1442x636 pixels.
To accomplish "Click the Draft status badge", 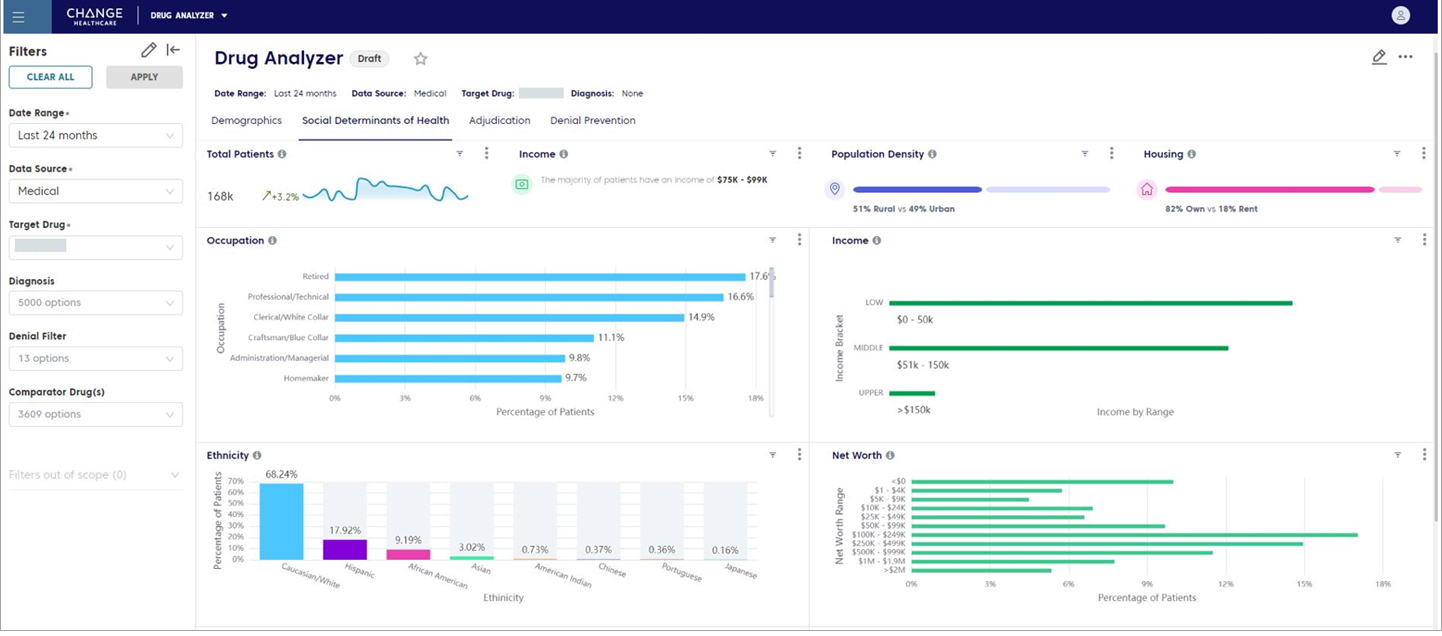I will coord(370,59).
